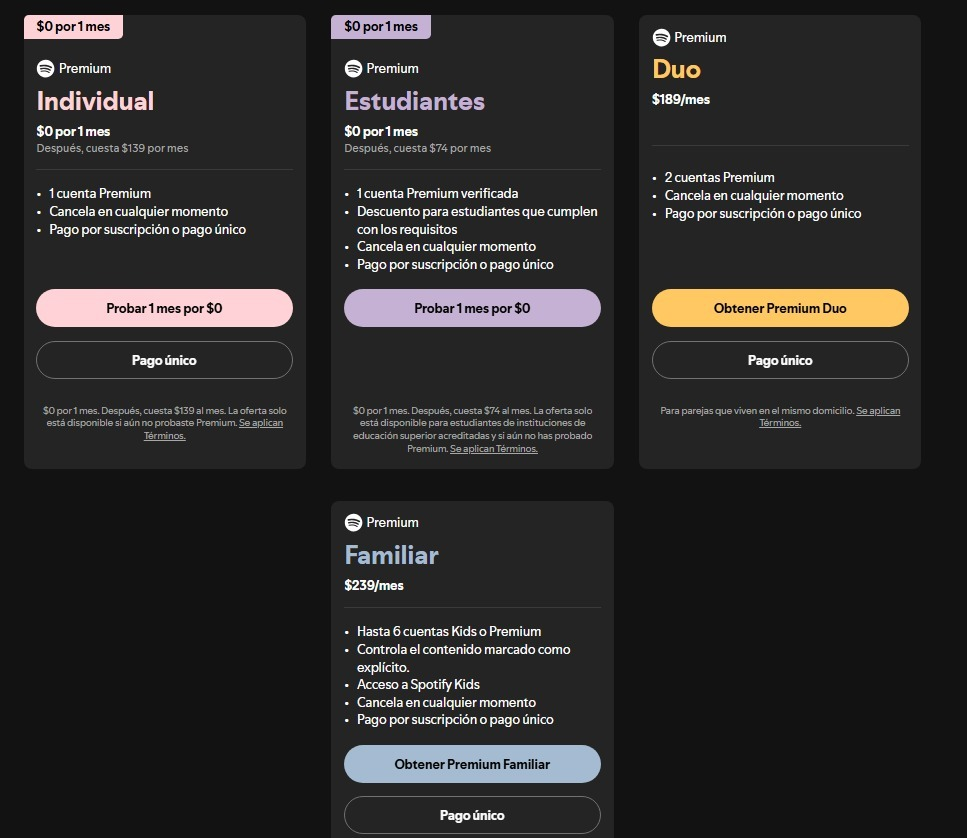Start Estudiantes trial with purple Probar 1 mes button
The width and height of the screenshot is (967, 838).
[472, 308]
